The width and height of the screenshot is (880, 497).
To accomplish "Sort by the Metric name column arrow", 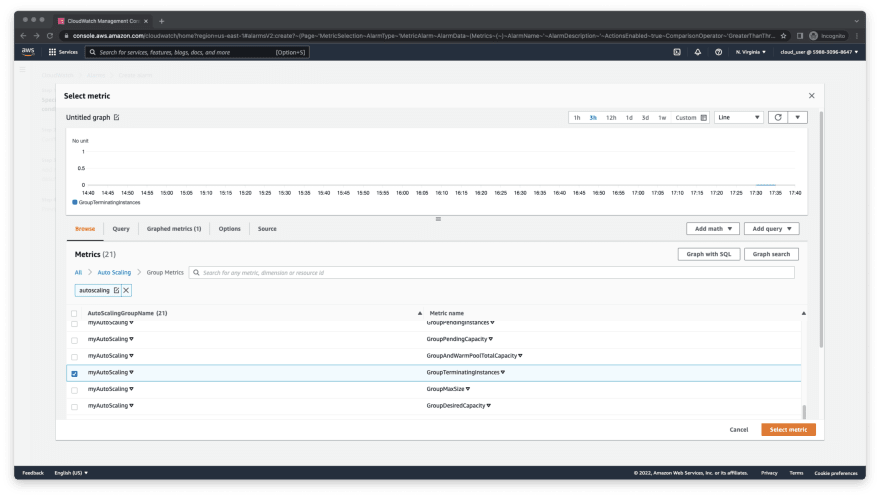I will click(x=804, y=314).
